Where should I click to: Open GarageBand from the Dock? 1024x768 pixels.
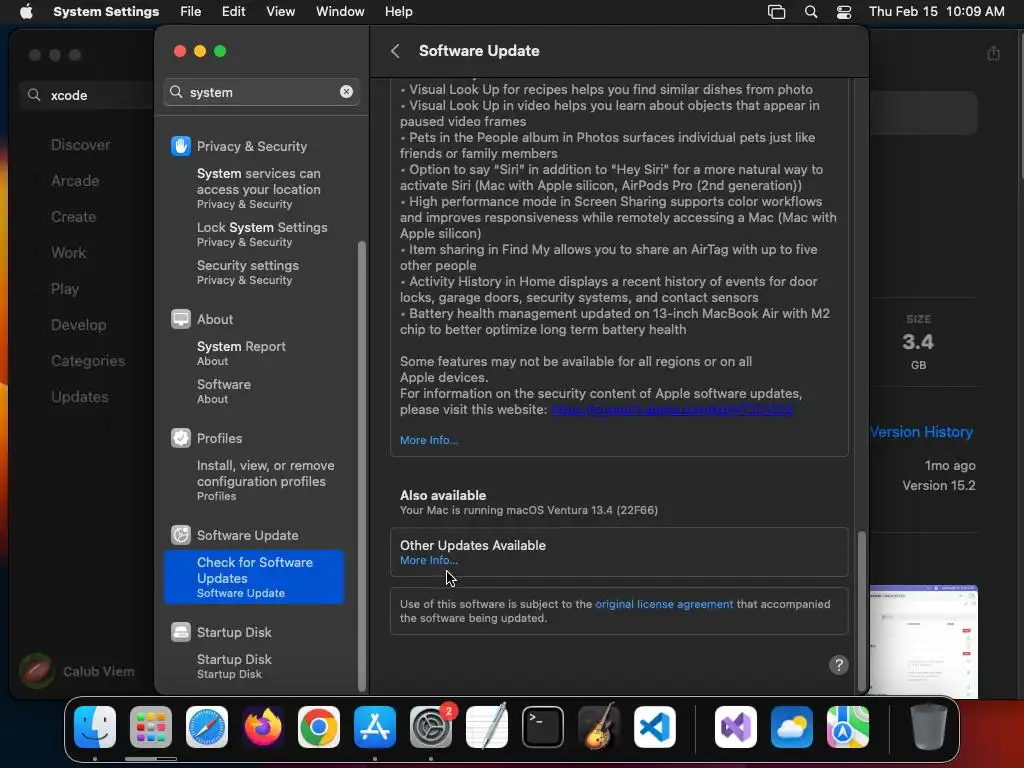pos(599,727)
